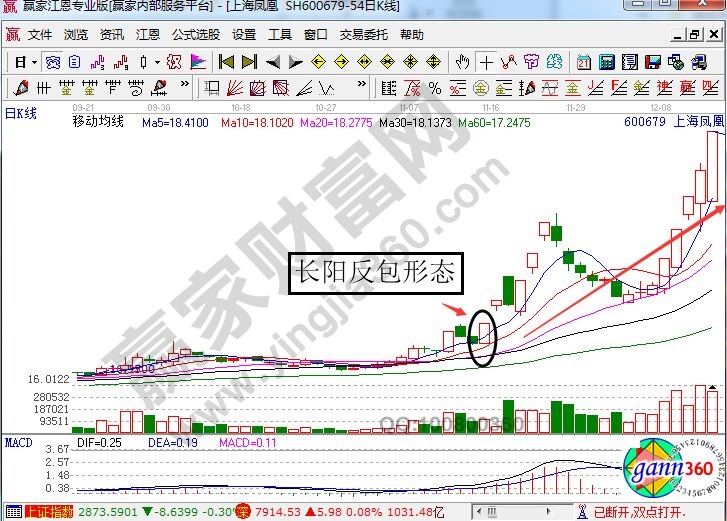Expand the candlestick style dropdown arrow
727x521 pixels.
pyautogui.click(x=157, y=62)
